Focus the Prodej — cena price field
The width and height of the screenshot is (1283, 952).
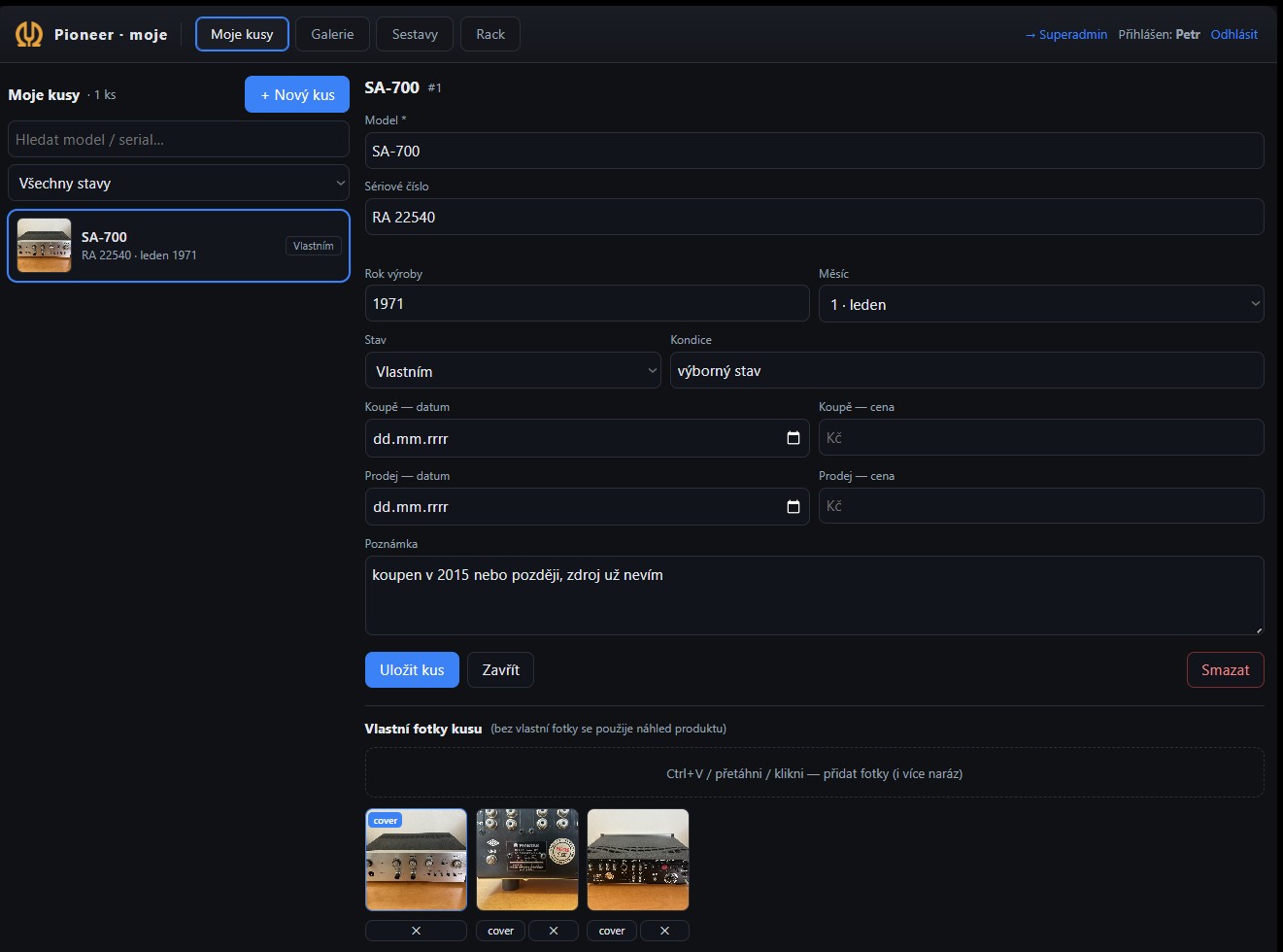pyautogui.click(x=1041, y=505)
